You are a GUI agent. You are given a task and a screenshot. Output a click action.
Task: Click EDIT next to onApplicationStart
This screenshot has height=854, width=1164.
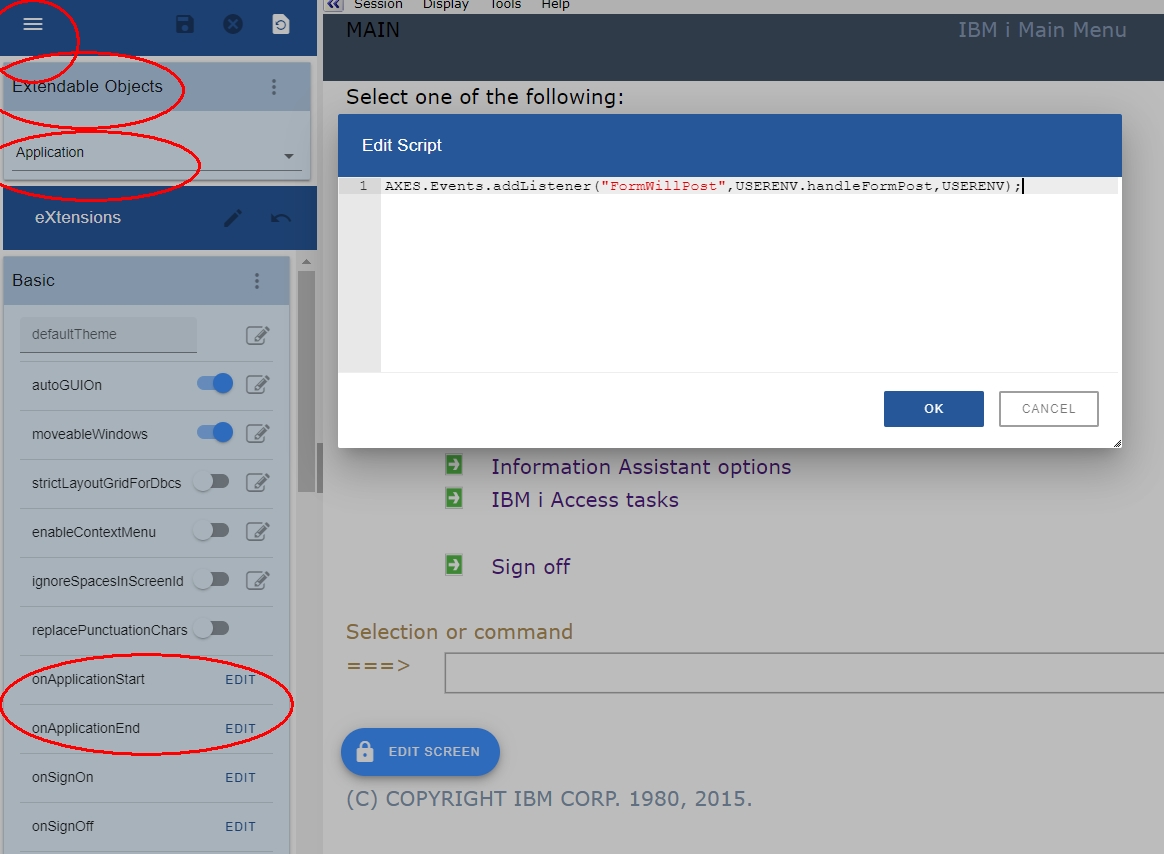tap(240, 680)
